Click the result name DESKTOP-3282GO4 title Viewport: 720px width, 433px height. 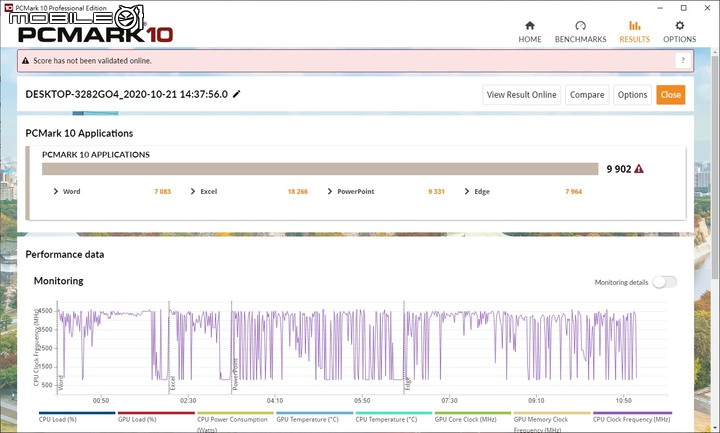(126, 94)
